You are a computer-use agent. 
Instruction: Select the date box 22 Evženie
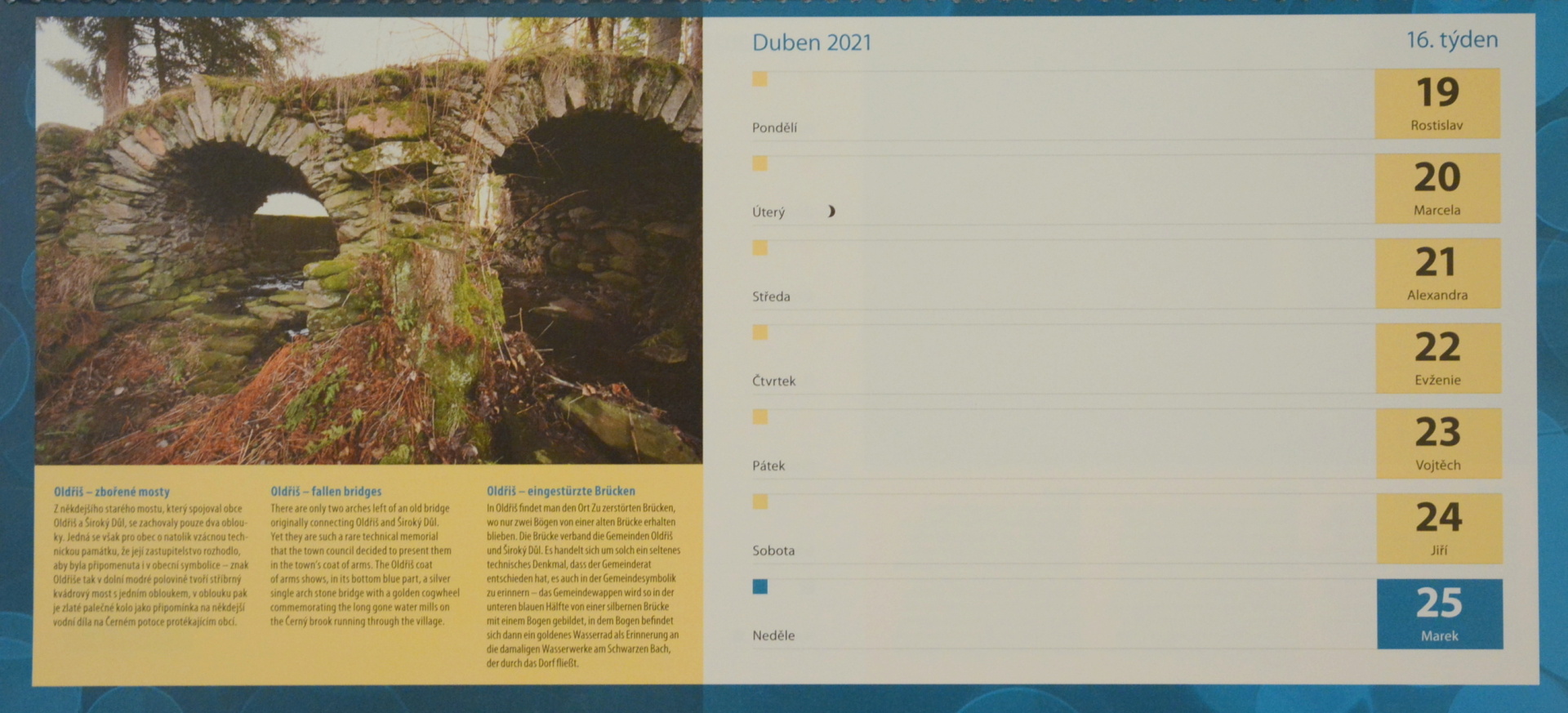(x=1438, y=358)
